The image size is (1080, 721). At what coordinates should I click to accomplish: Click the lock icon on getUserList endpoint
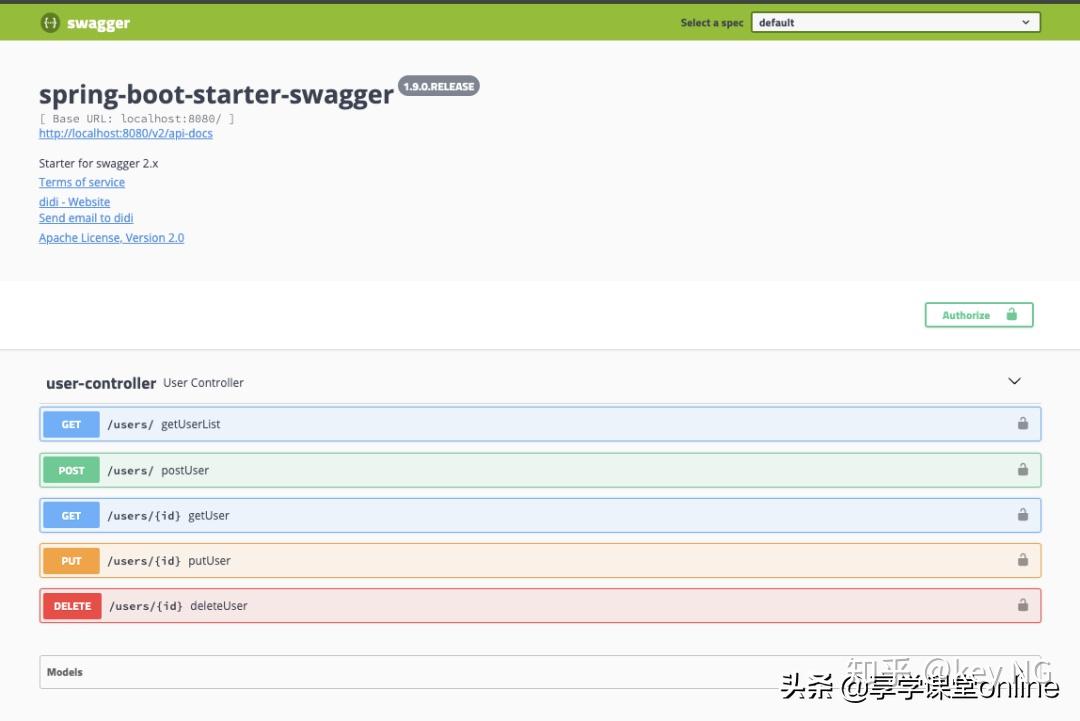coord(1022,423)
